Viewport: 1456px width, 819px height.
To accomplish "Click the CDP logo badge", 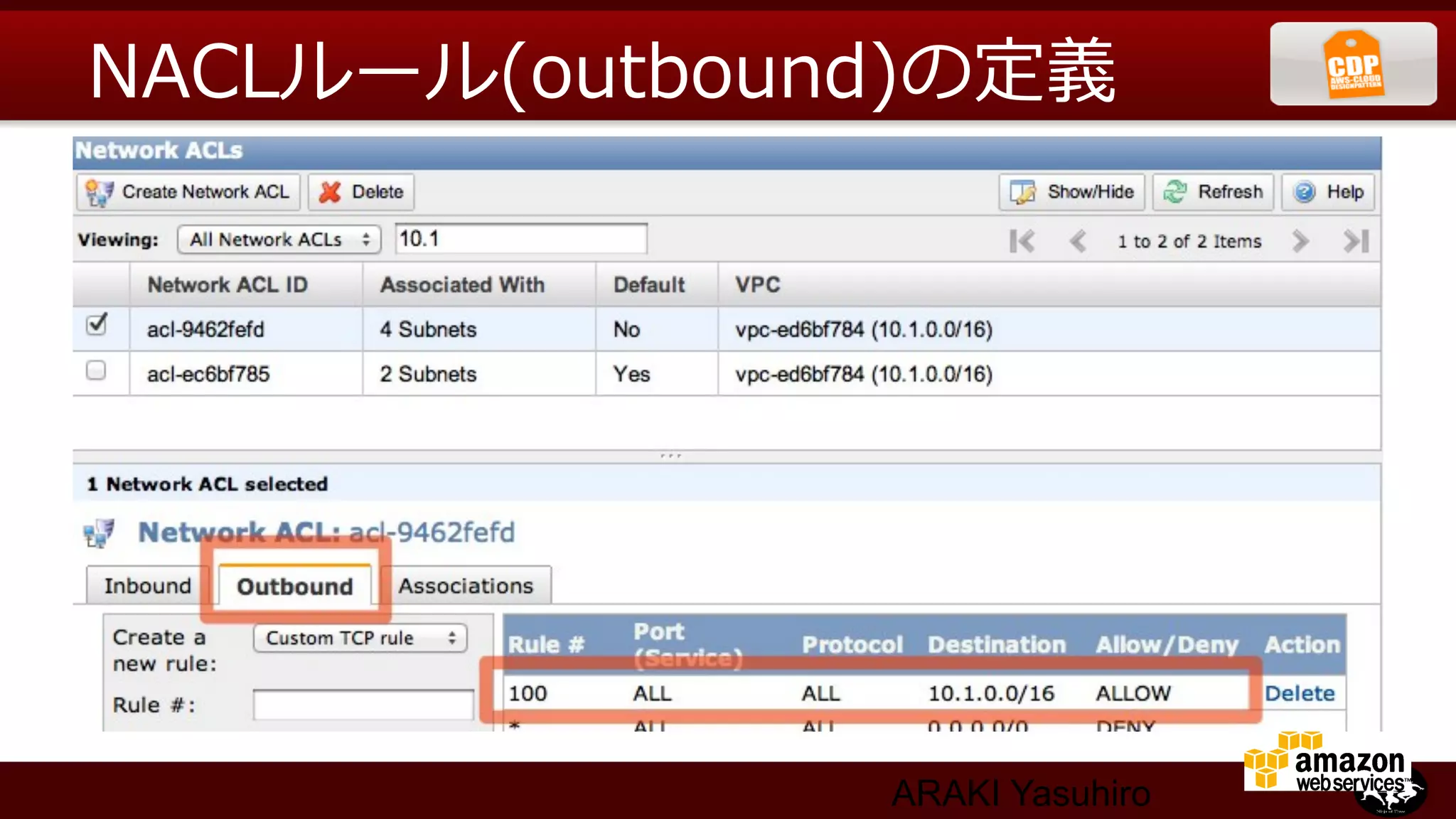I will pyautogui.click(x=1354, y=64).
